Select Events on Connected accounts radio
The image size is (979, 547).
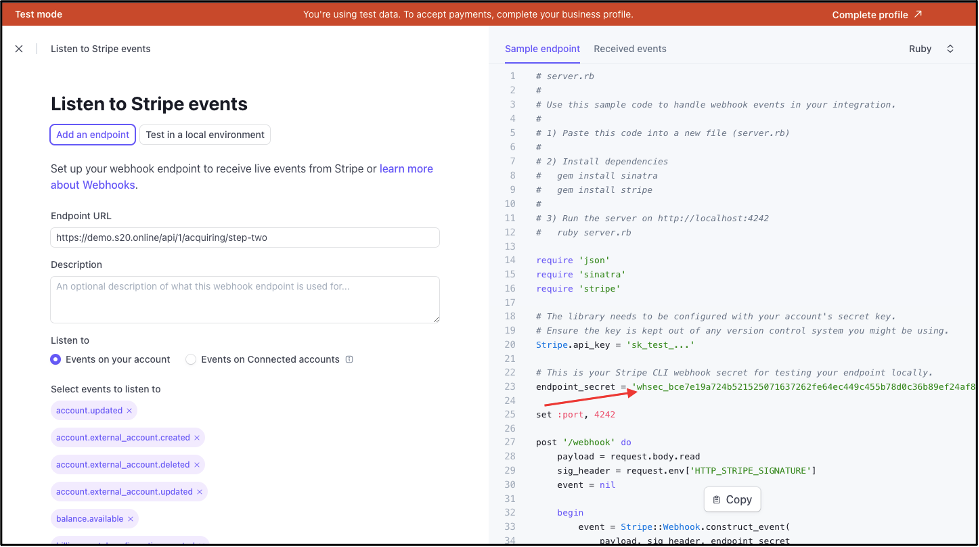190,360
